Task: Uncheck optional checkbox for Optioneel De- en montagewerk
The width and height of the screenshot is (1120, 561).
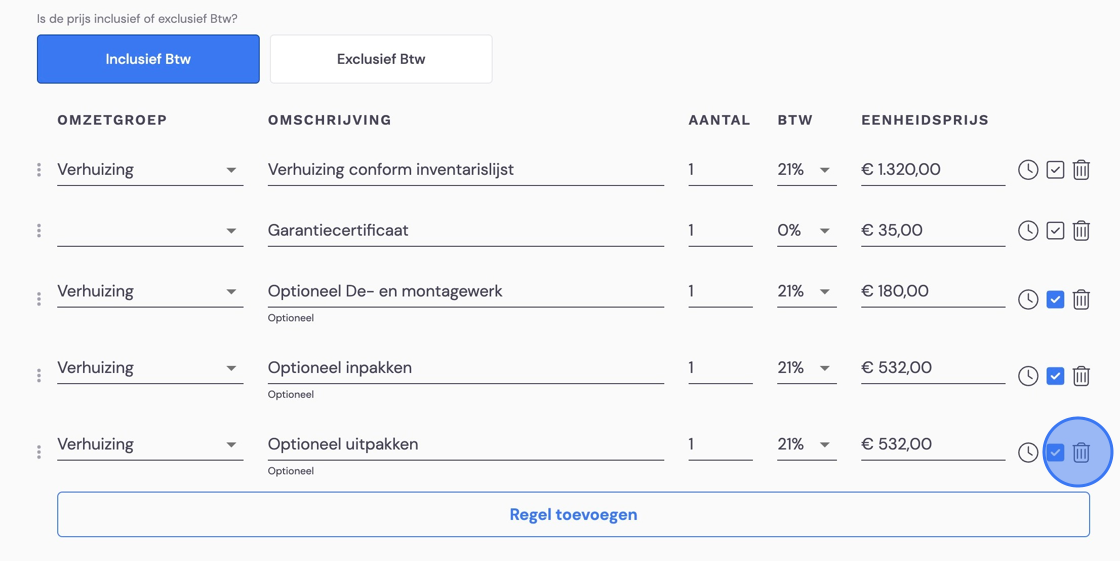Action: coord(1055,299)
